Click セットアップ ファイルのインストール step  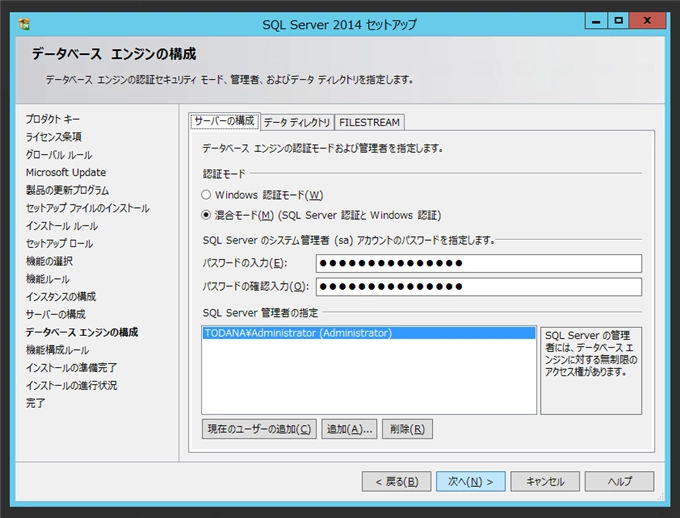pyautogui.click(x=87, y=208)
